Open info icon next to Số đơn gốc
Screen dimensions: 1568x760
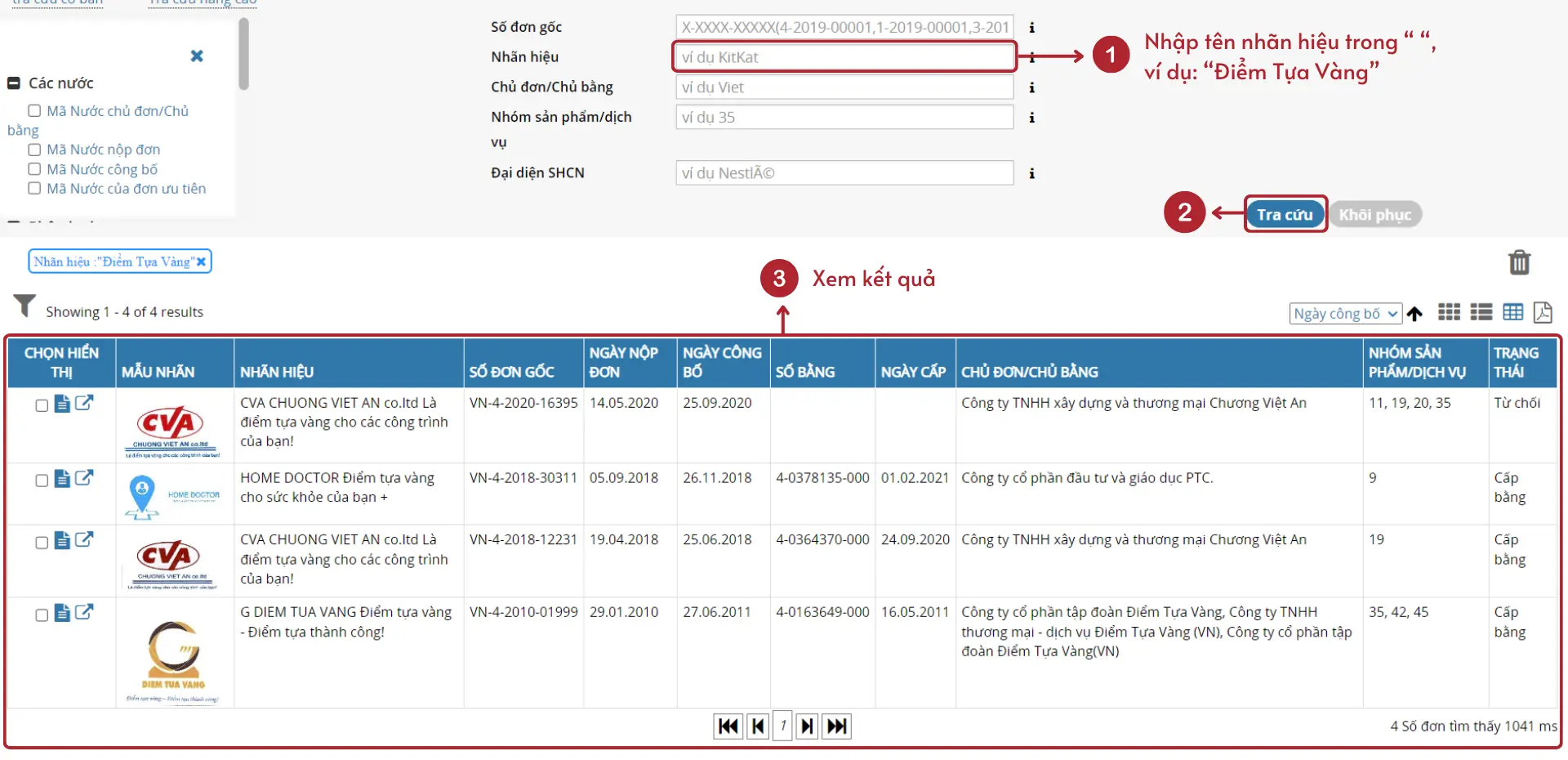click(1032, 28)
